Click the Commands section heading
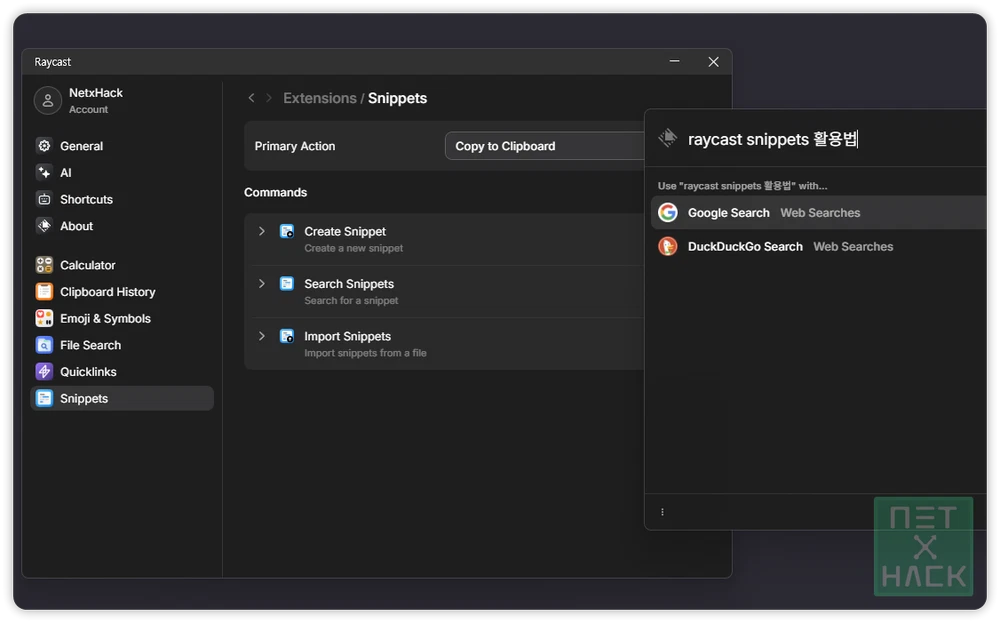Viewport: 1000px width, 623px height. pos(276,193)
